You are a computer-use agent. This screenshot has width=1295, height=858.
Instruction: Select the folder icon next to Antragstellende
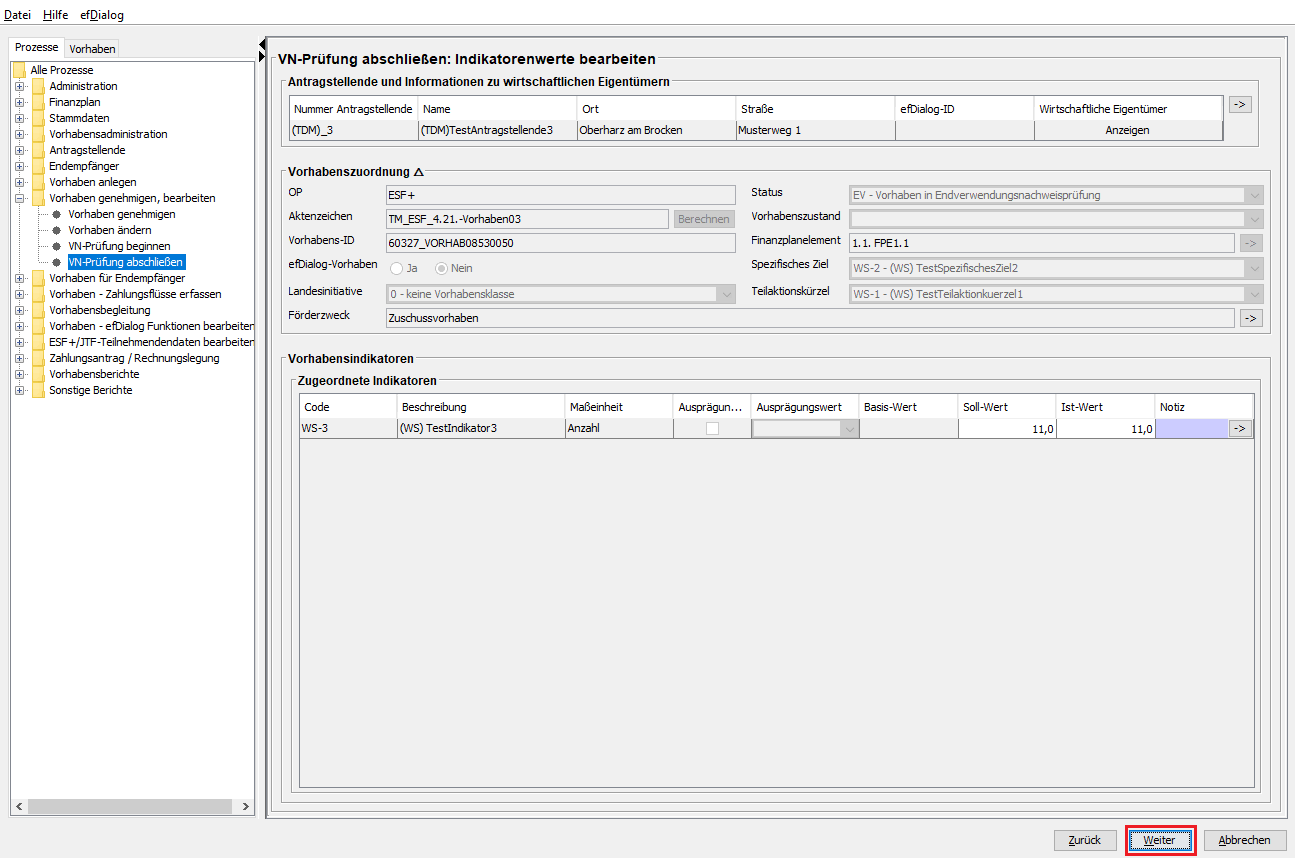pos(39,150)
